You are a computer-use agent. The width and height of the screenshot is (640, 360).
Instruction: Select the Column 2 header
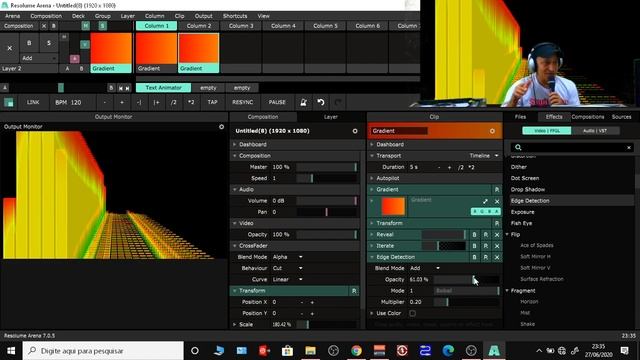199,26
